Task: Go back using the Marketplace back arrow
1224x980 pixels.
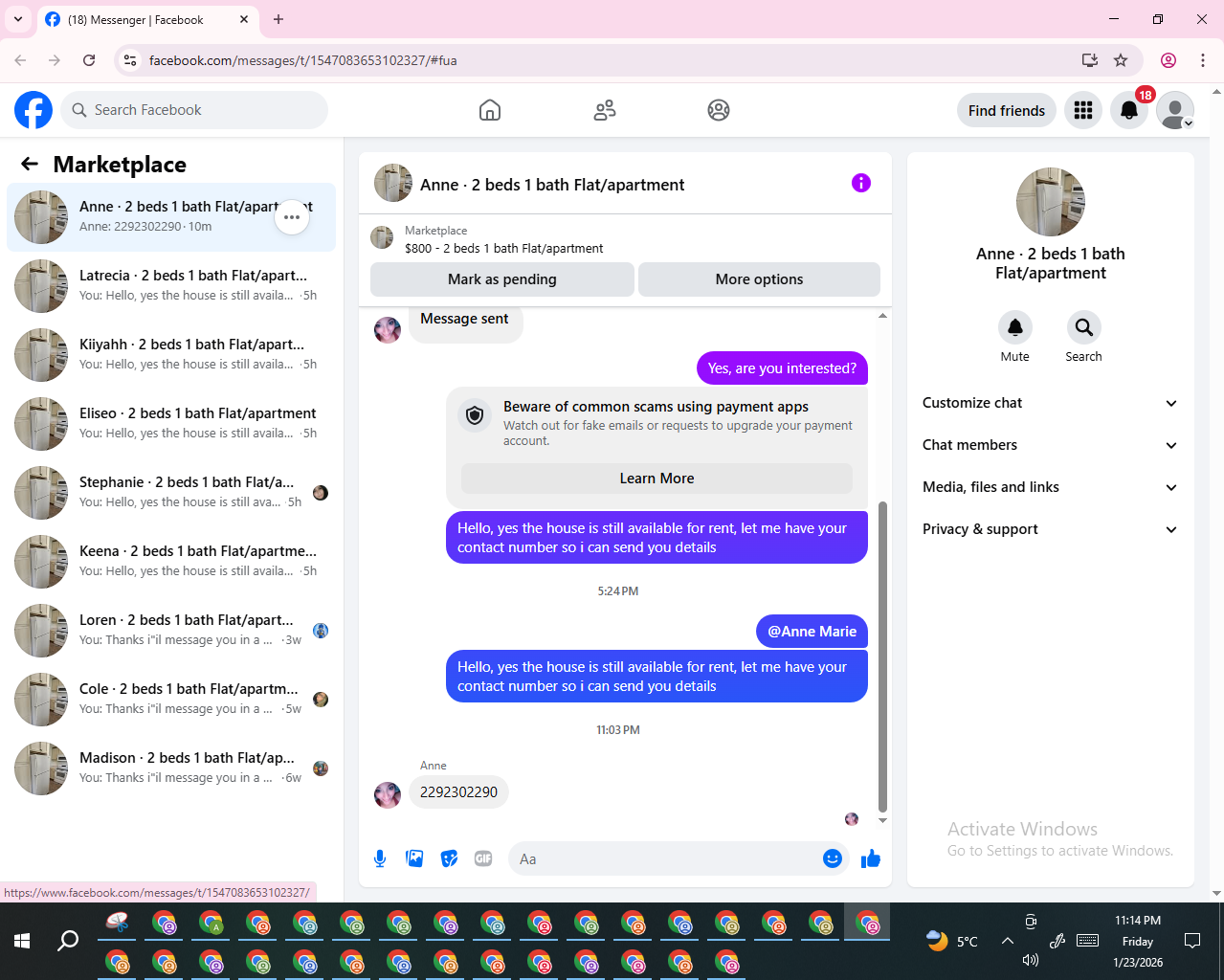Action: (x=30, y=164)
